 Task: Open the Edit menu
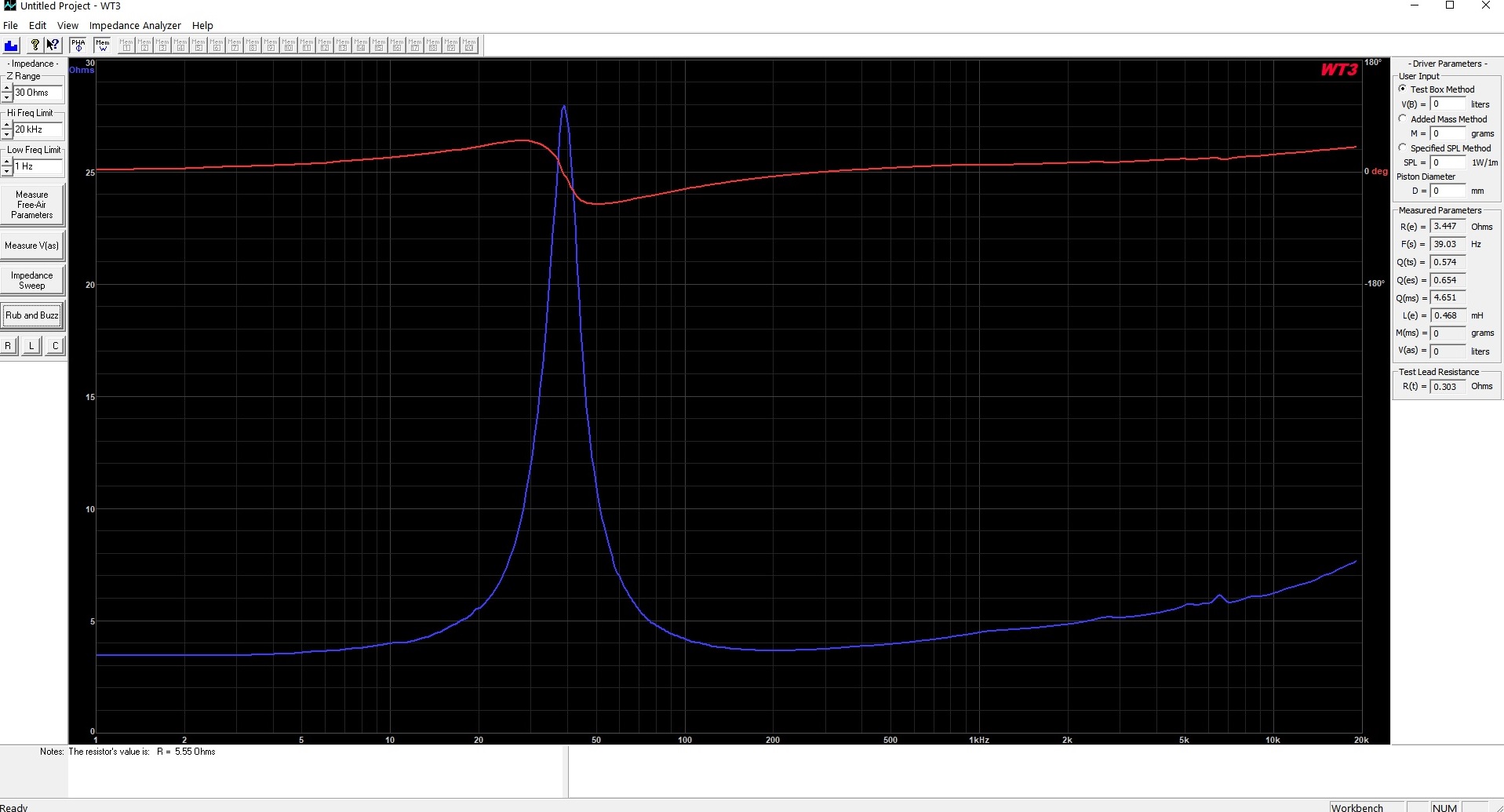[38, 25]
